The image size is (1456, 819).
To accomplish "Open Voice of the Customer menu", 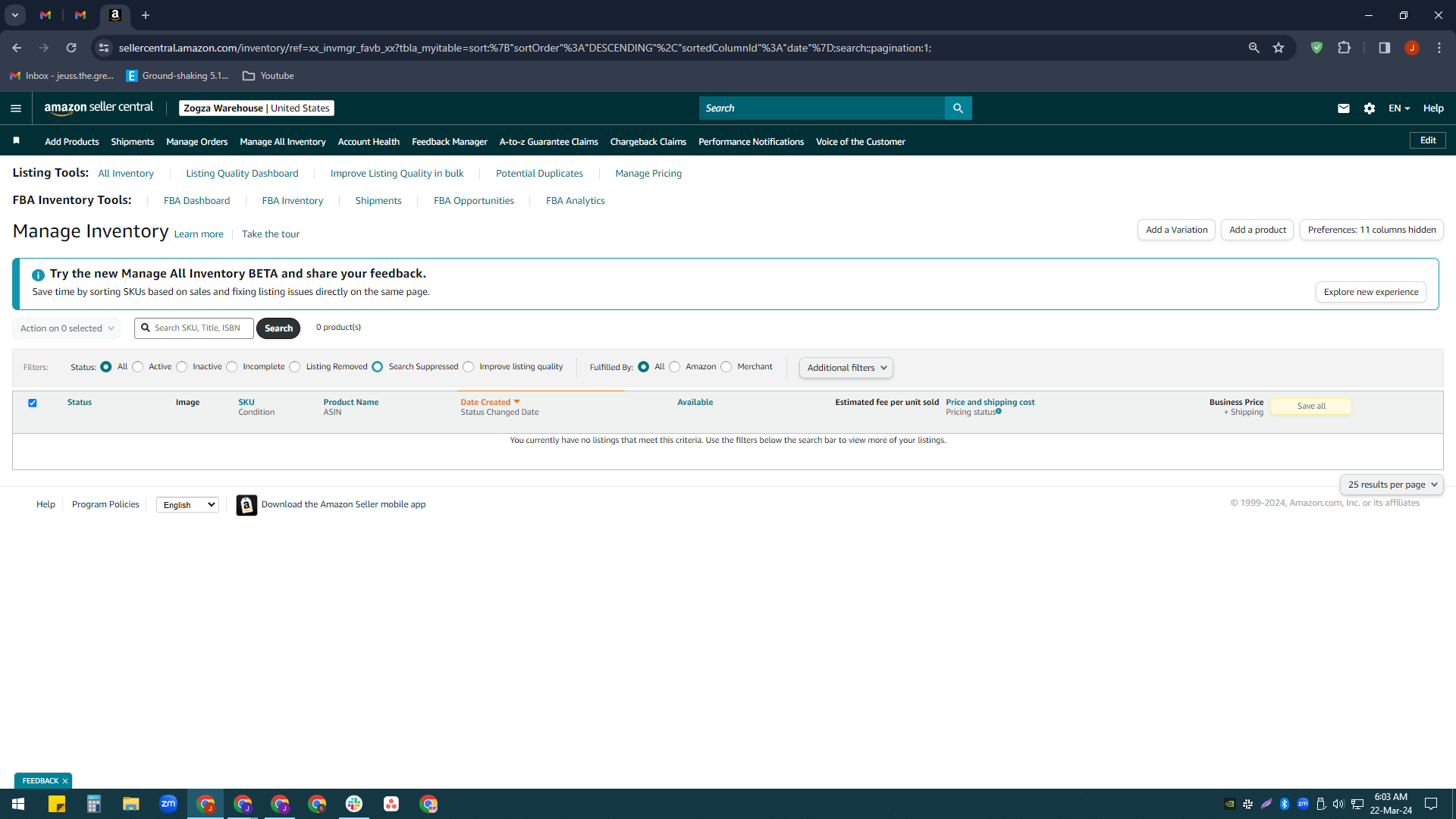I will 860,142.
